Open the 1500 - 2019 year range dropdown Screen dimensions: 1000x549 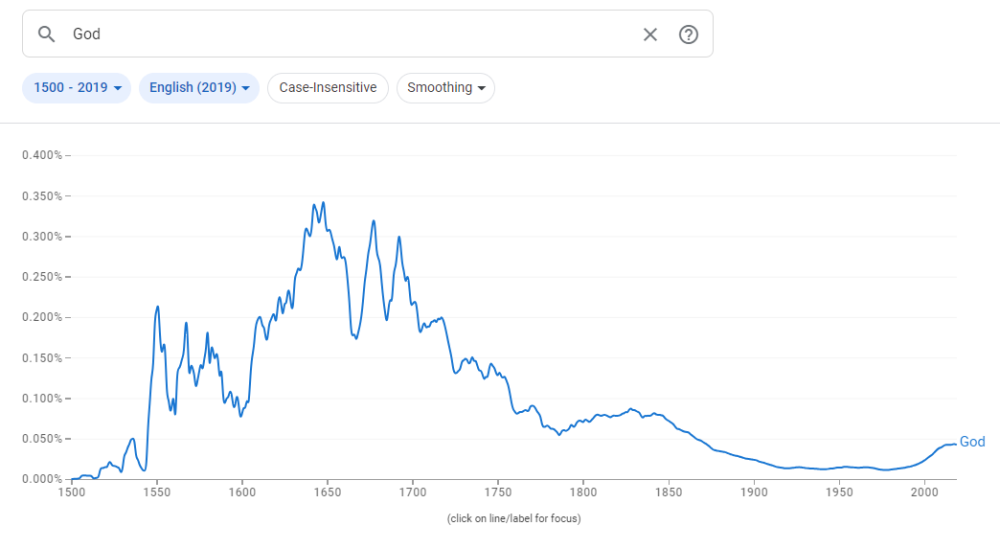point(77,88)
